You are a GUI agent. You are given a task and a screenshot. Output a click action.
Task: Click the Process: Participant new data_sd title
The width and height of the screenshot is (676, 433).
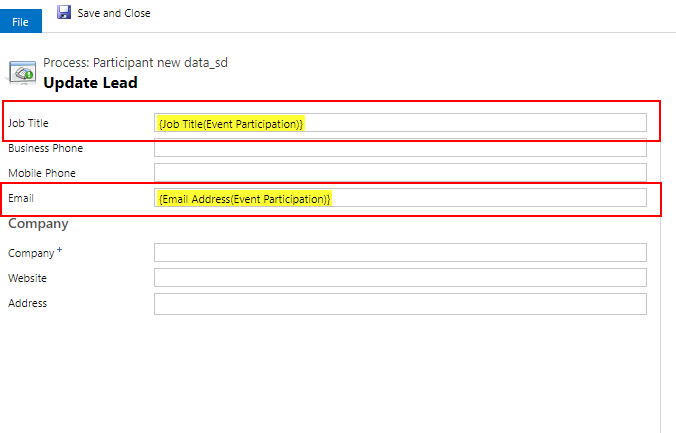135,63
